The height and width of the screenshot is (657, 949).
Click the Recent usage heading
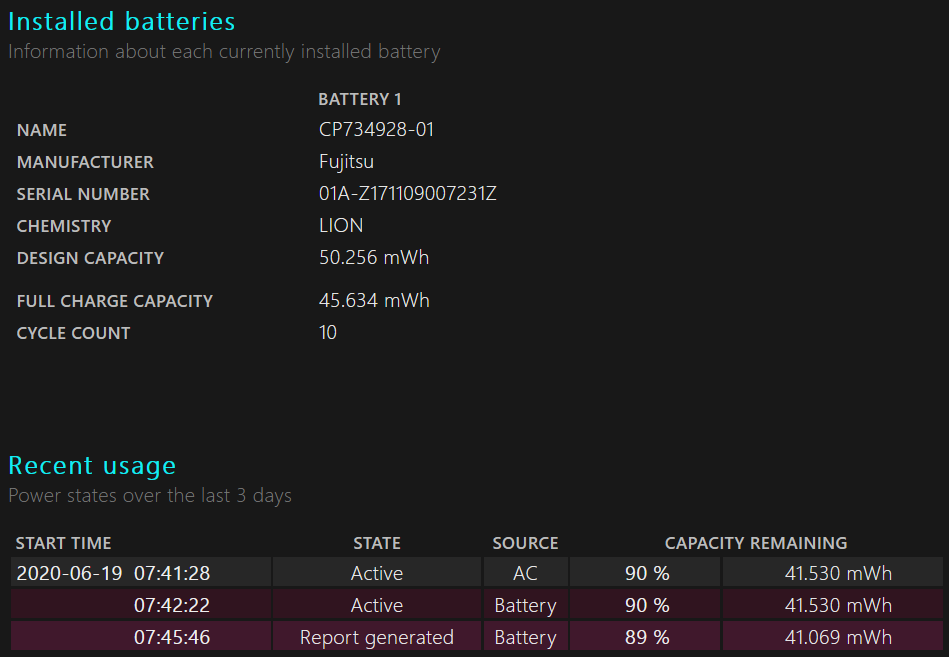92,466
